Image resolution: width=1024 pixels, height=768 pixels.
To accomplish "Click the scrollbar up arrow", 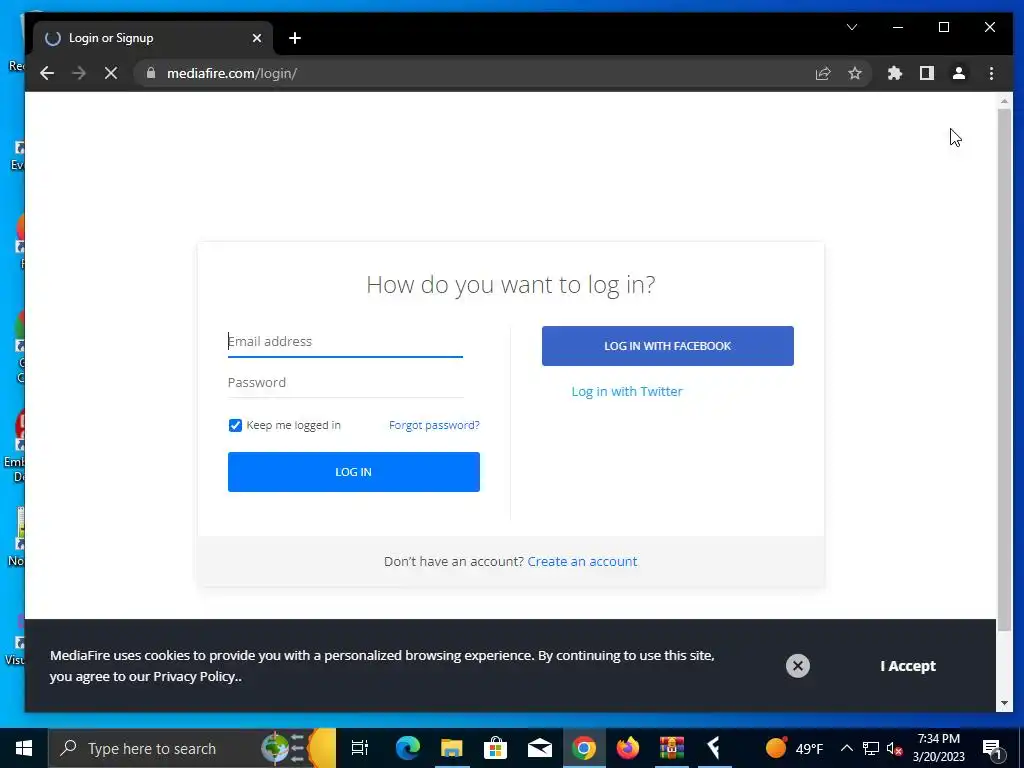I will tap(1004, 101).
